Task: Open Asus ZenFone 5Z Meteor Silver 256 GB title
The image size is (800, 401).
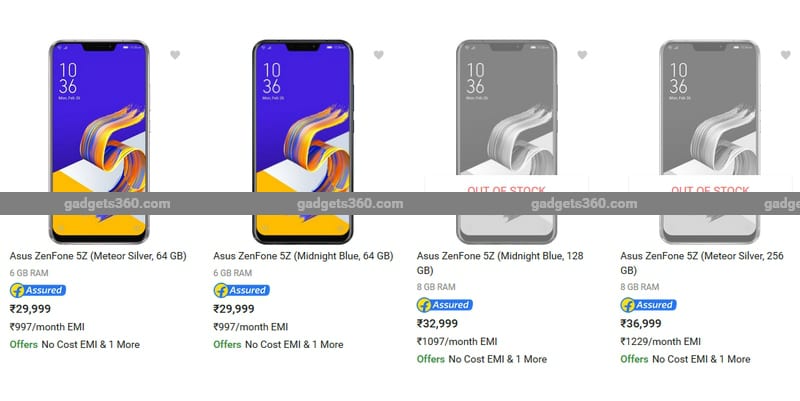Action: tap(702, 263)
